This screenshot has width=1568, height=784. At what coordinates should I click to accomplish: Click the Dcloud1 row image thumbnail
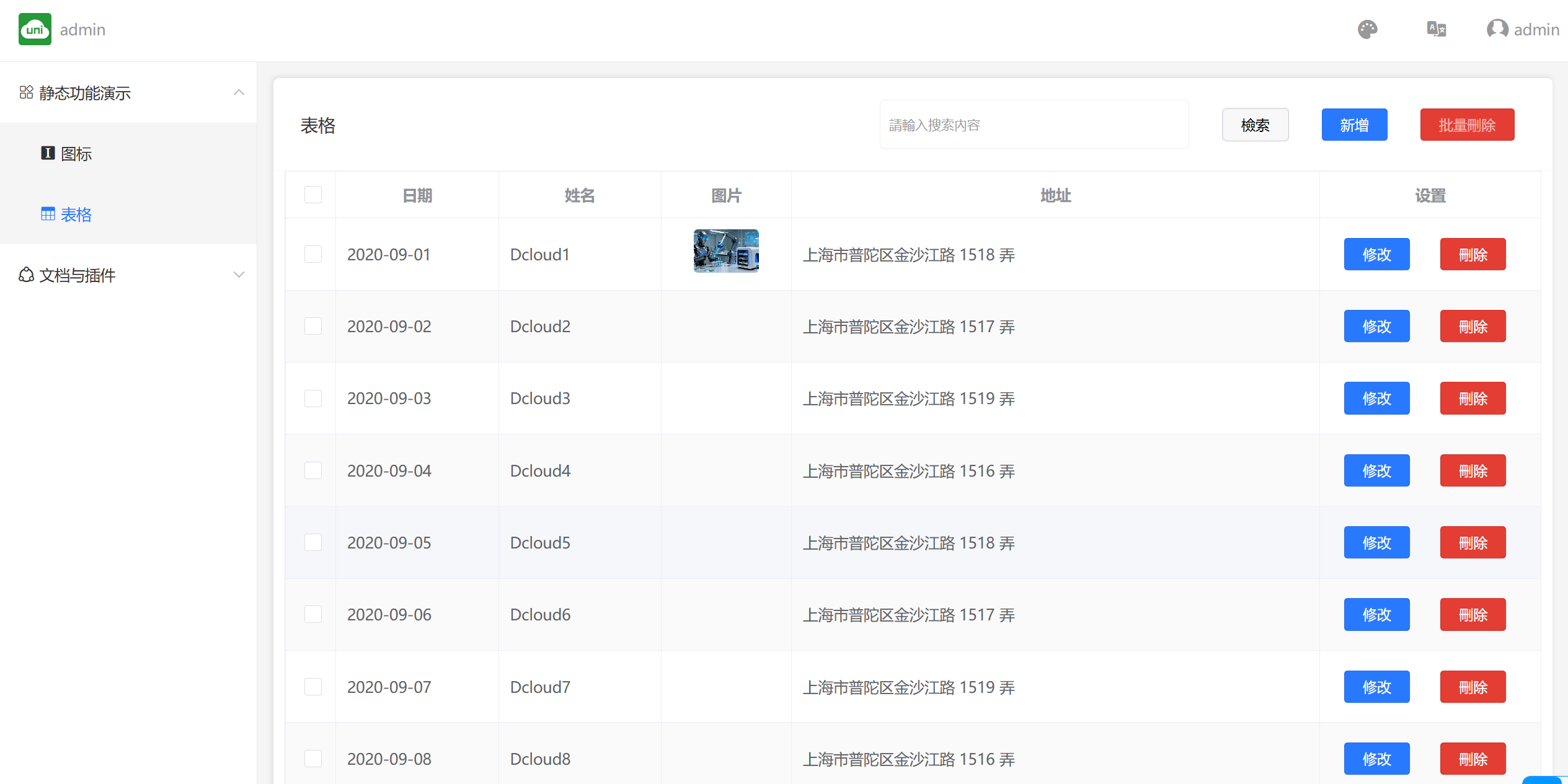pyautogui.click(x=725, y=251)
